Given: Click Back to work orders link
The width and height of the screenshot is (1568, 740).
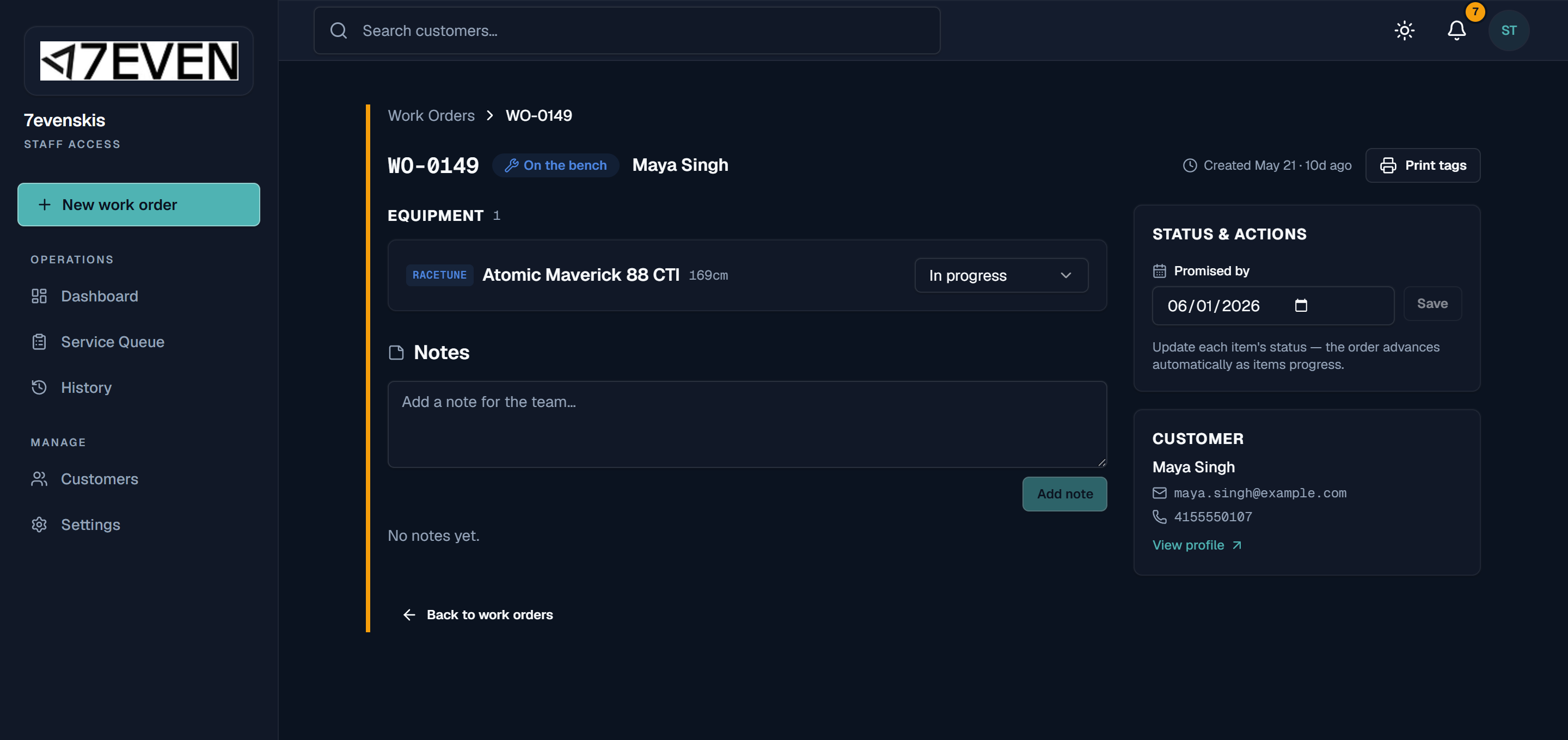Looking at the screenshot, I should pos(478,615).
